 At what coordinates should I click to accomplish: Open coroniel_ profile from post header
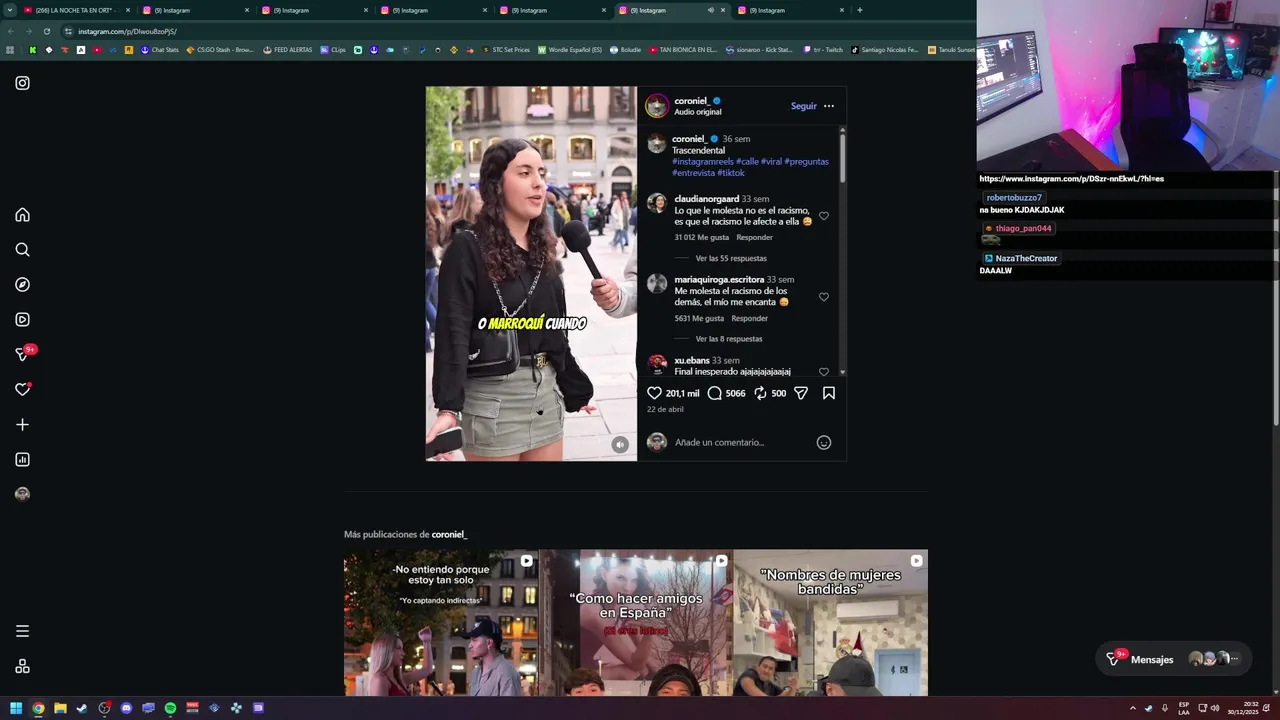pyautogui.click(x=691, y=101)
